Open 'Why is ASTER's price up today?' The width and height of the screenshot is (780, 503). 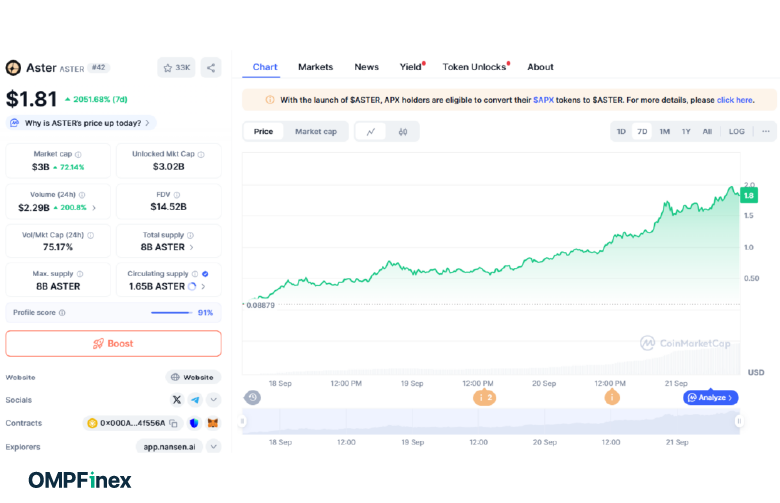tap(81, 123)
